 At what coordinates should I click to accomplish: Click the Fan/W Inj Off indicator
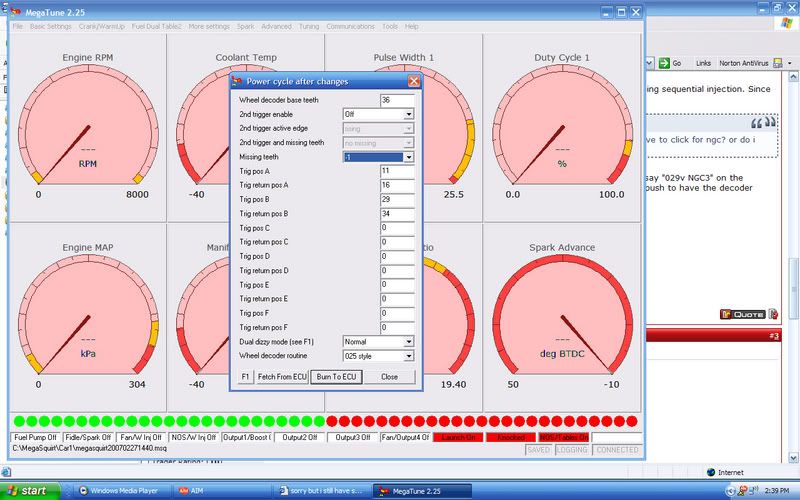click(141, 437)
